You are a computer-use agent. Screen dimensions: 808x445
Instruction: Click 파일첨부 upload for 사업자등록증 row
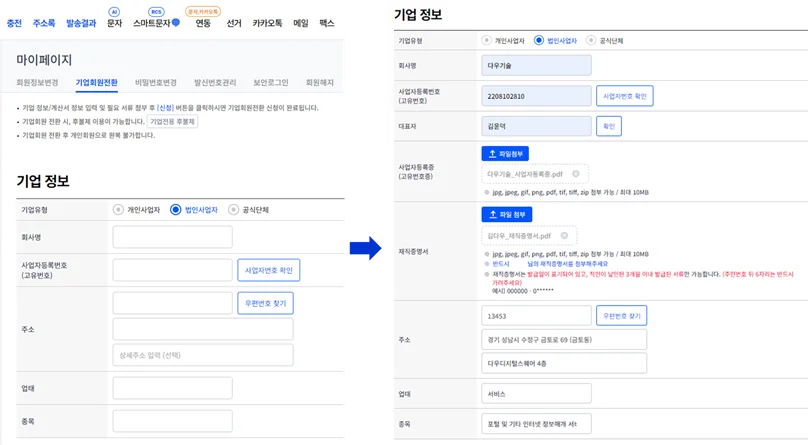pyautogui.click(x=505, y=154)
